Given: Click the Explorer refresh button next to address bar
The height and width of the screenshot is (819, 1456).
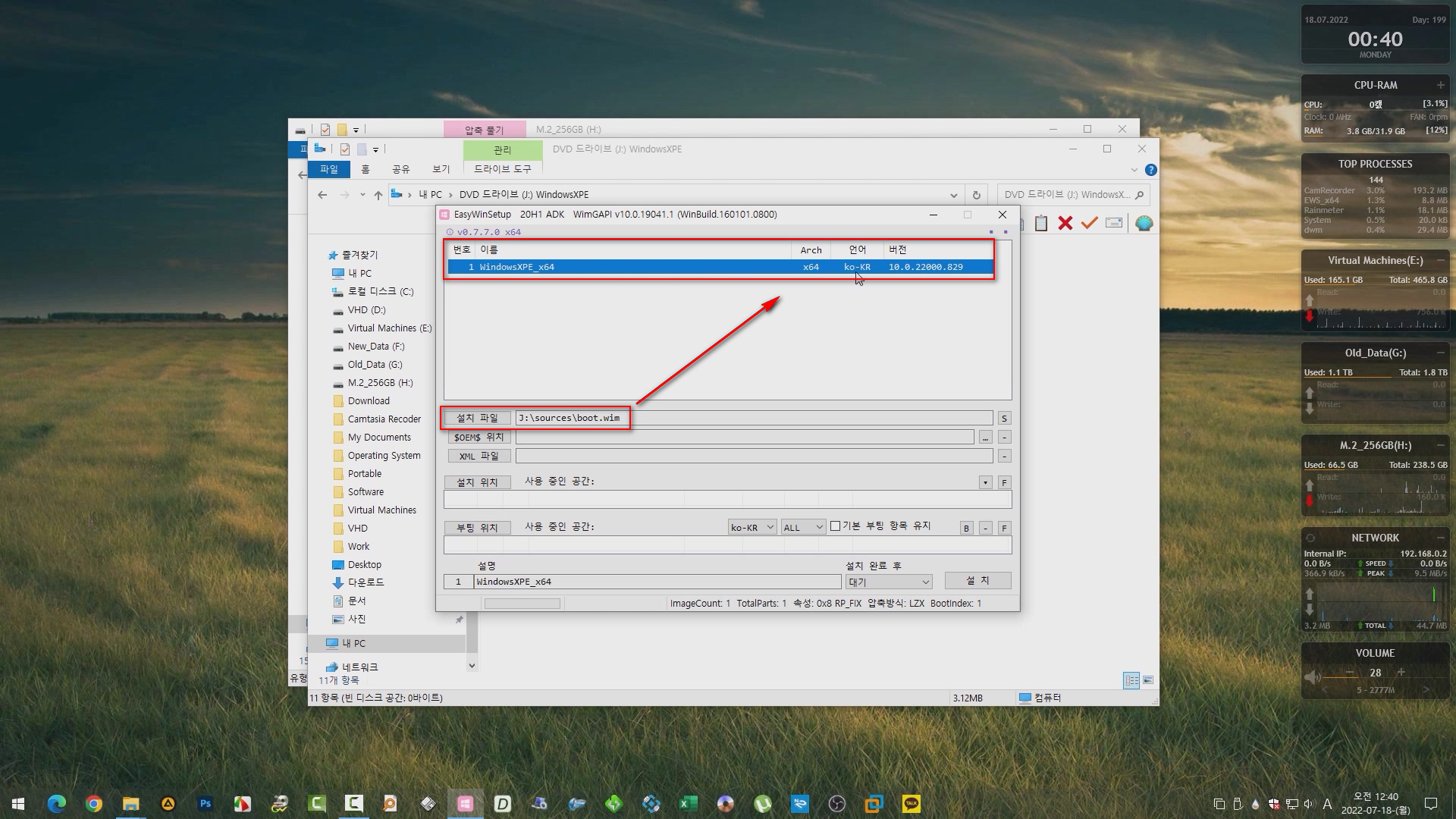Looking at the screenshot, I should [977, 195].
